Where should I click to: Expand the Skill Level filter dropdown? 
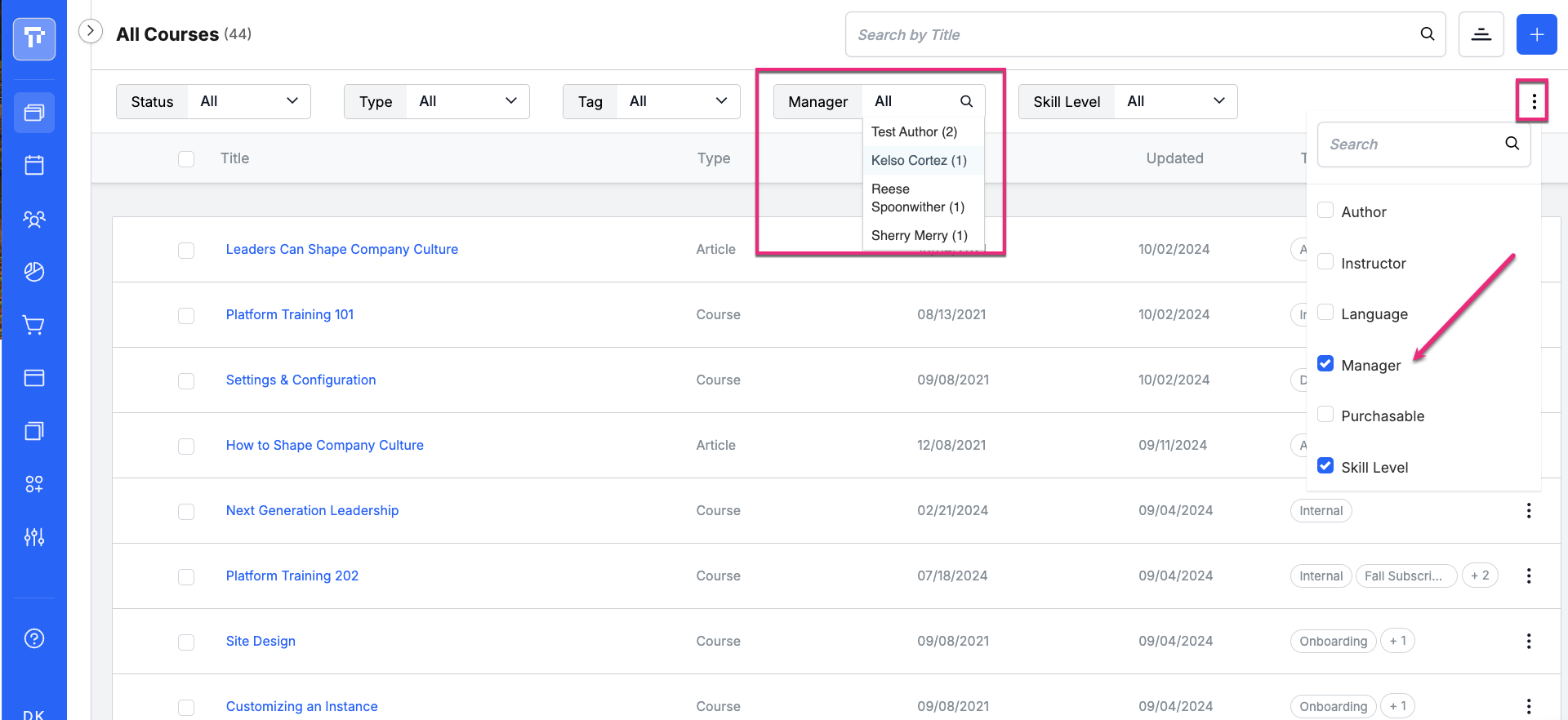tap(1128, 101)
